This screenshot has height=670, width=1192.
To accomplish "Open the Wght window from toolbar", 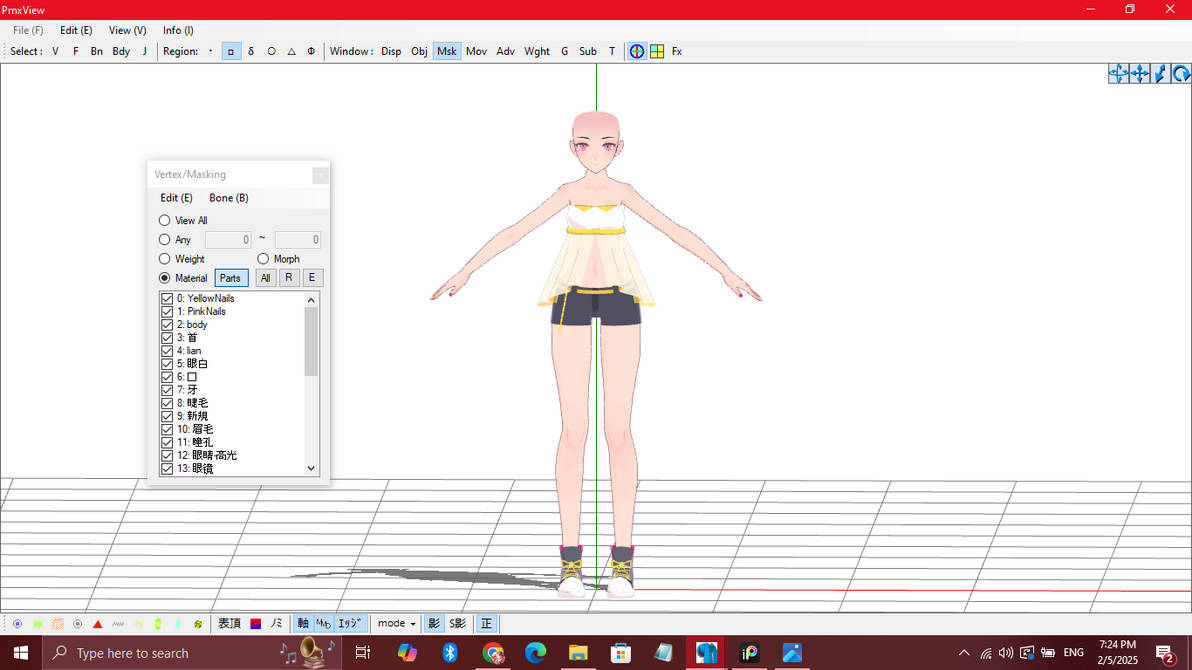I will pos(537,52).
